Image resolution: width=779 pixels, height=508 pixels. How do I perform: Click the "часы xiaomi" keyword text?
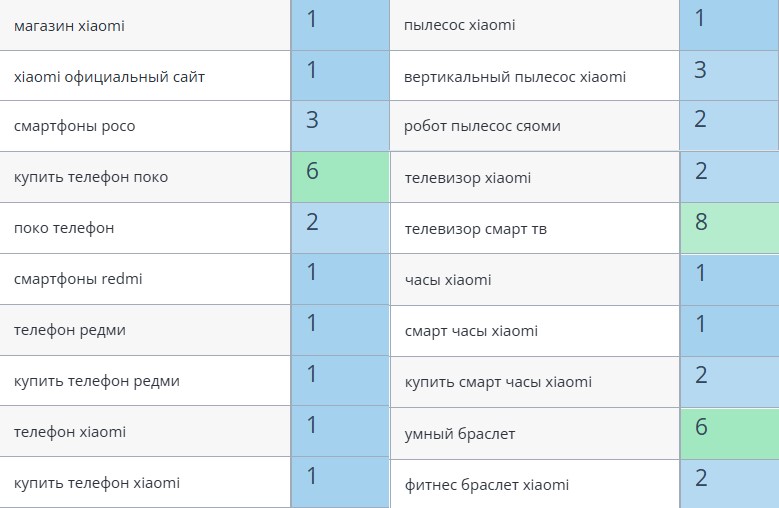[448, 280]
